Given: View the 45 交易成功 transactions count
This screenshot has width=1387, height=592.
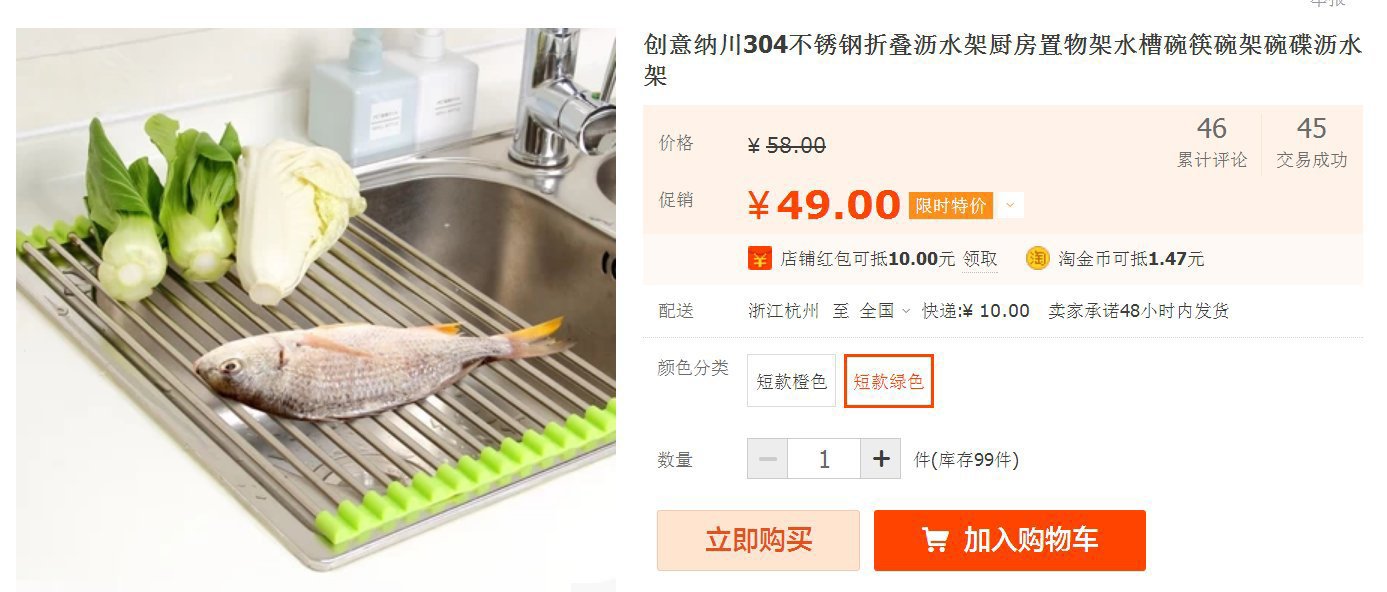Looking at the screenshot, I should [x=1312, y=143].
